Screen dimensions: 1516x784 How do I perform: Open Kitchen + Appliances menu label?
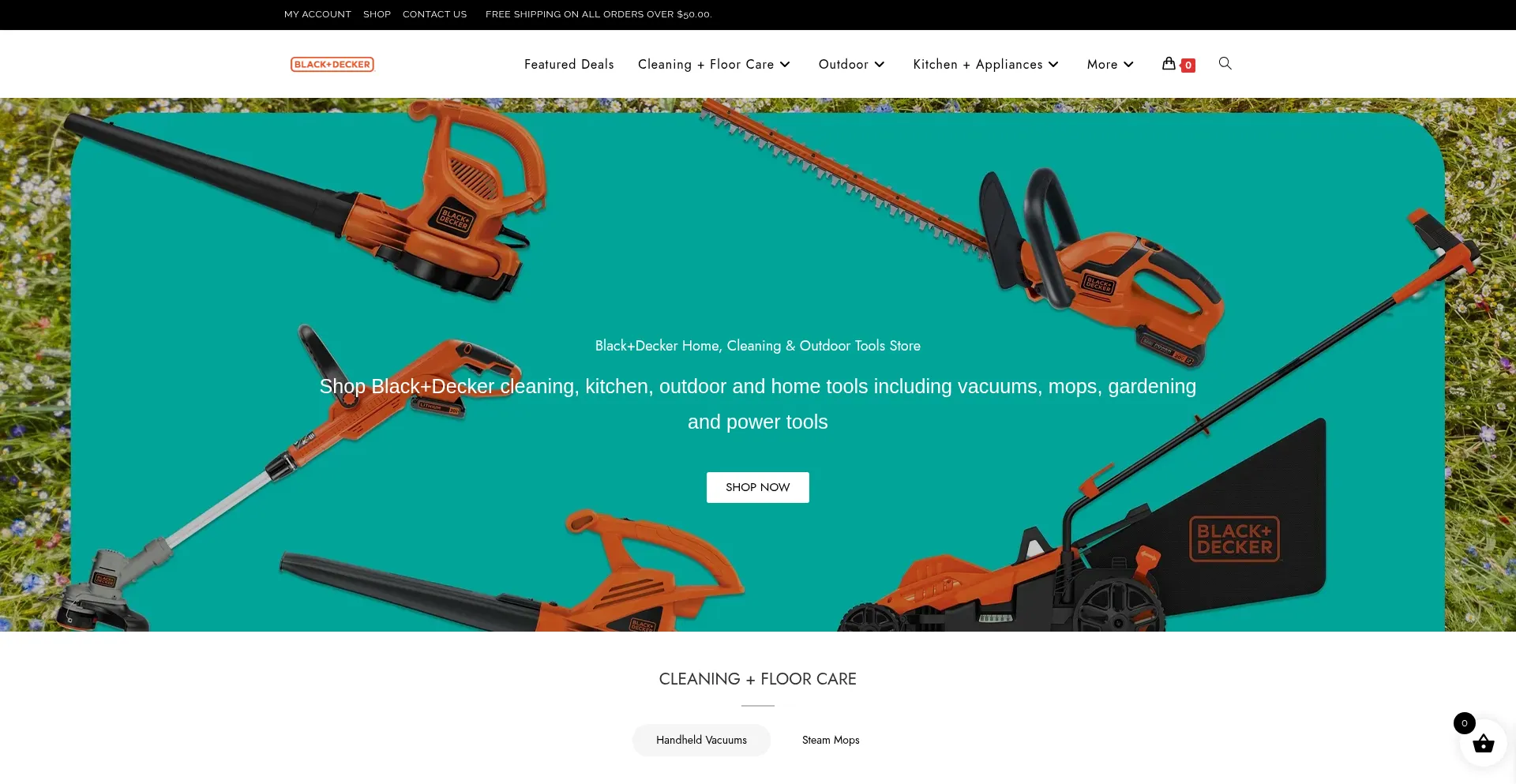[x=978, y=64]
